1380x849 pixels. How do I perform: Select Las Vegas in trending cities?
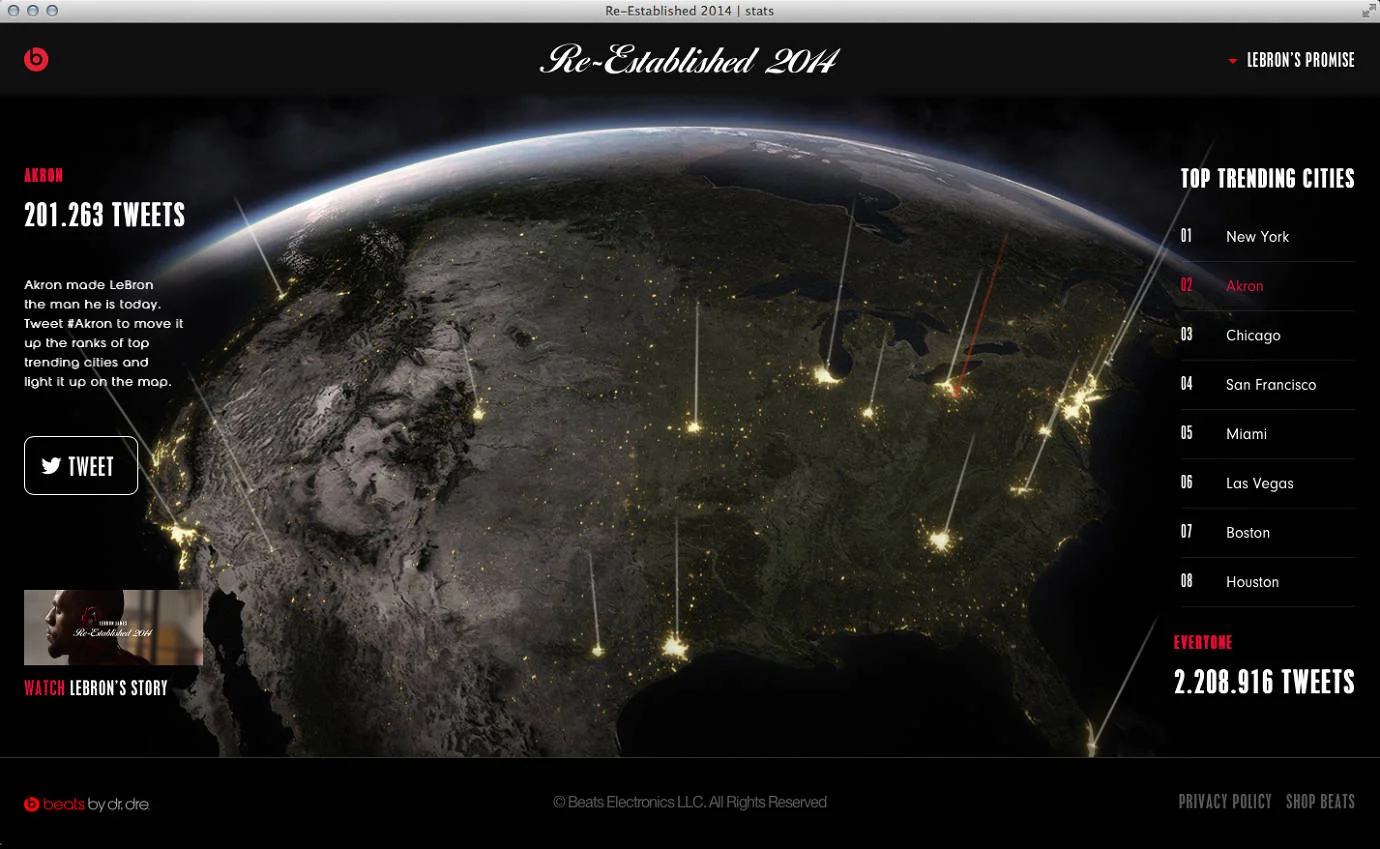tap(1267, 483)
